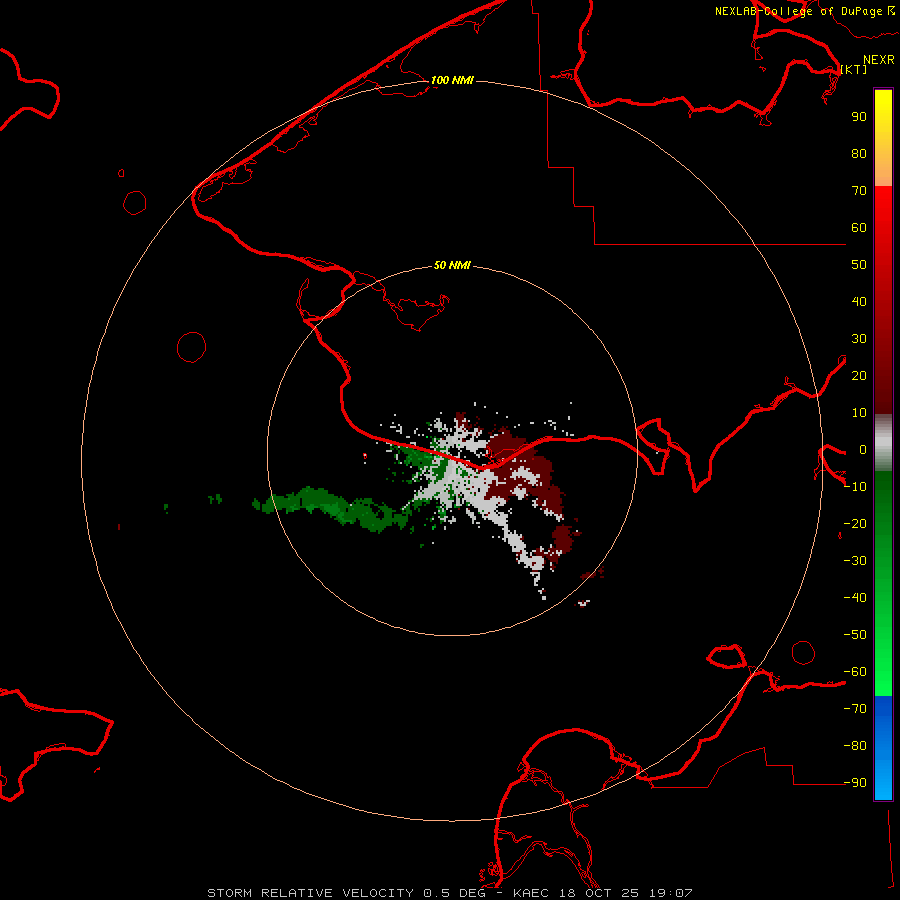This screenshot has width=900, height=900.
Task: Click the -90 scale label
Action: [855, 783]
